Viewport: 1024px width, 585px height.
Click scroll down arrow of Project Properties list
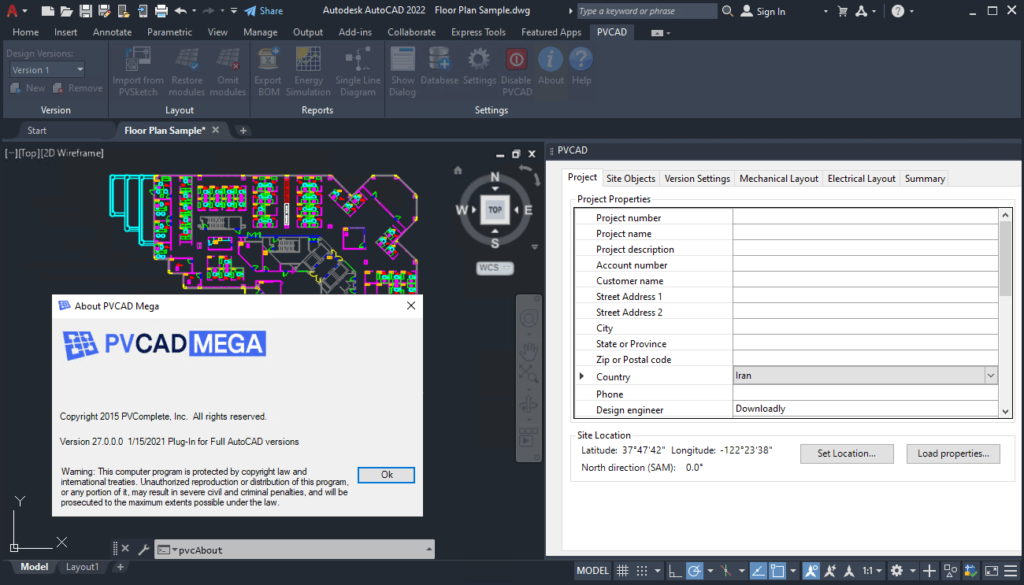1005,411
